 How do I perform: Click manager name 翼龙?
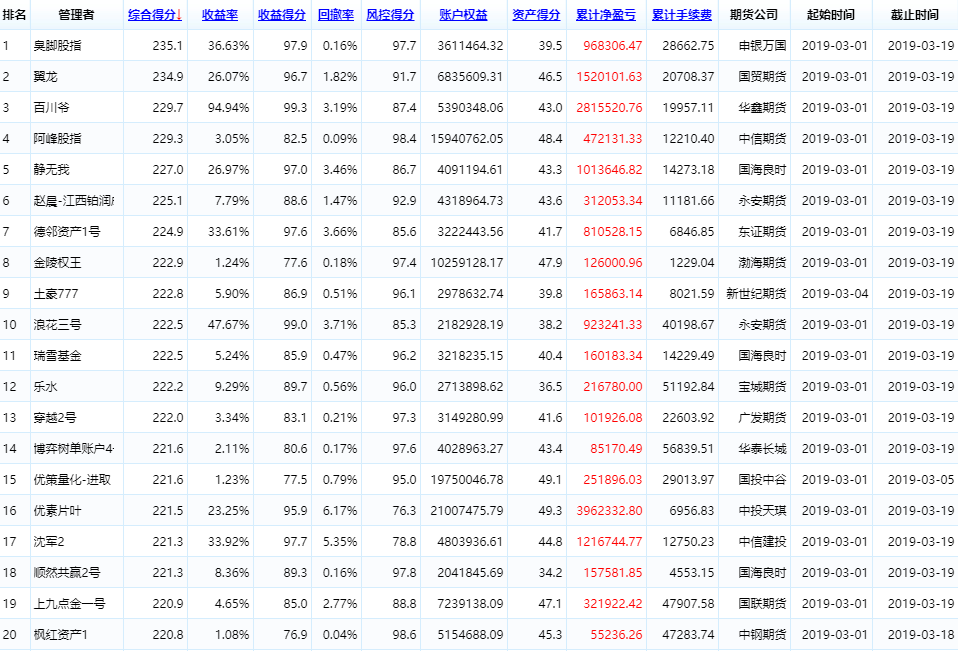coord(45,77)
